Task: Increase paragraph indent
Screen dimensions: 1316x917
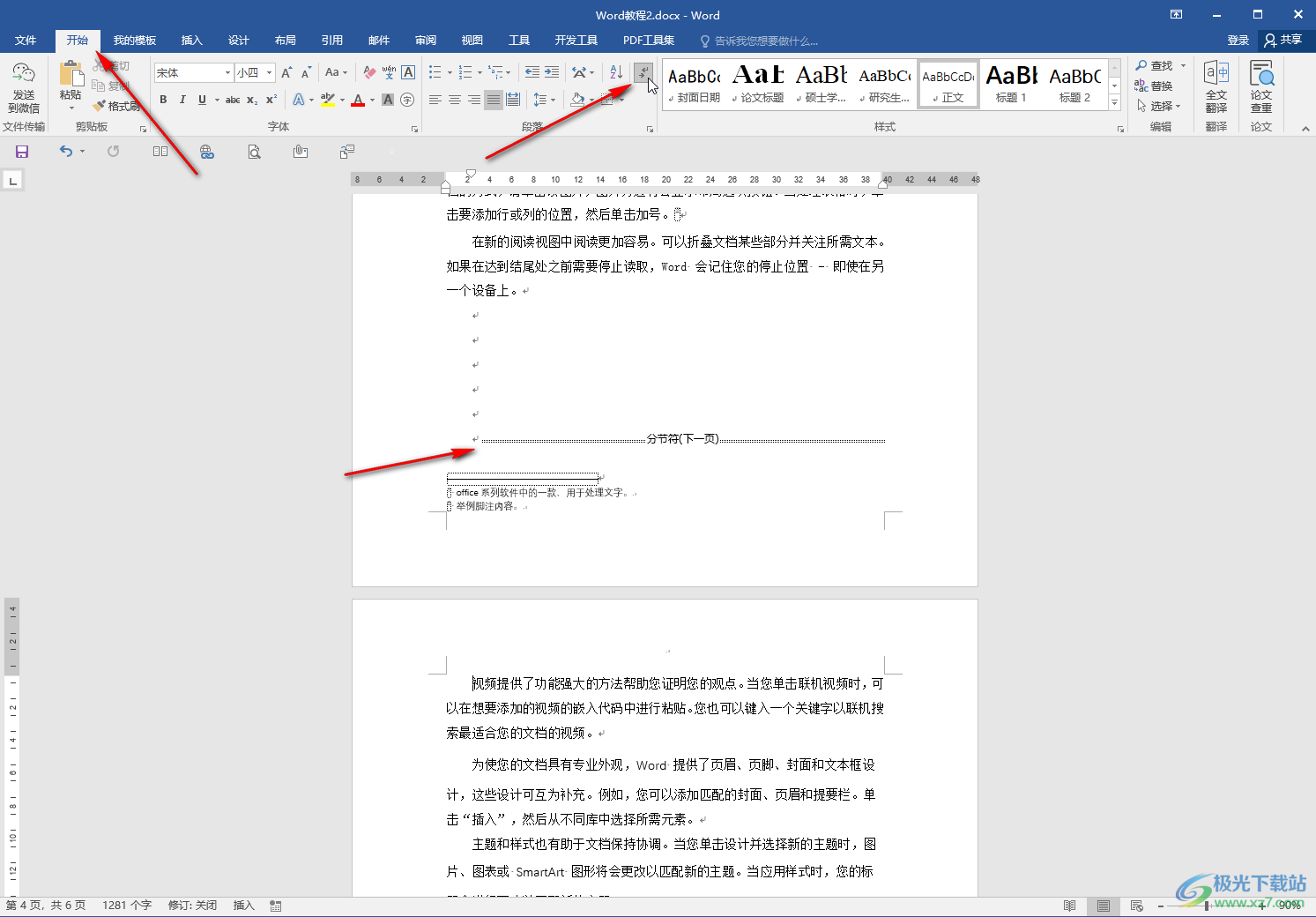Action: tap(552, 72)
